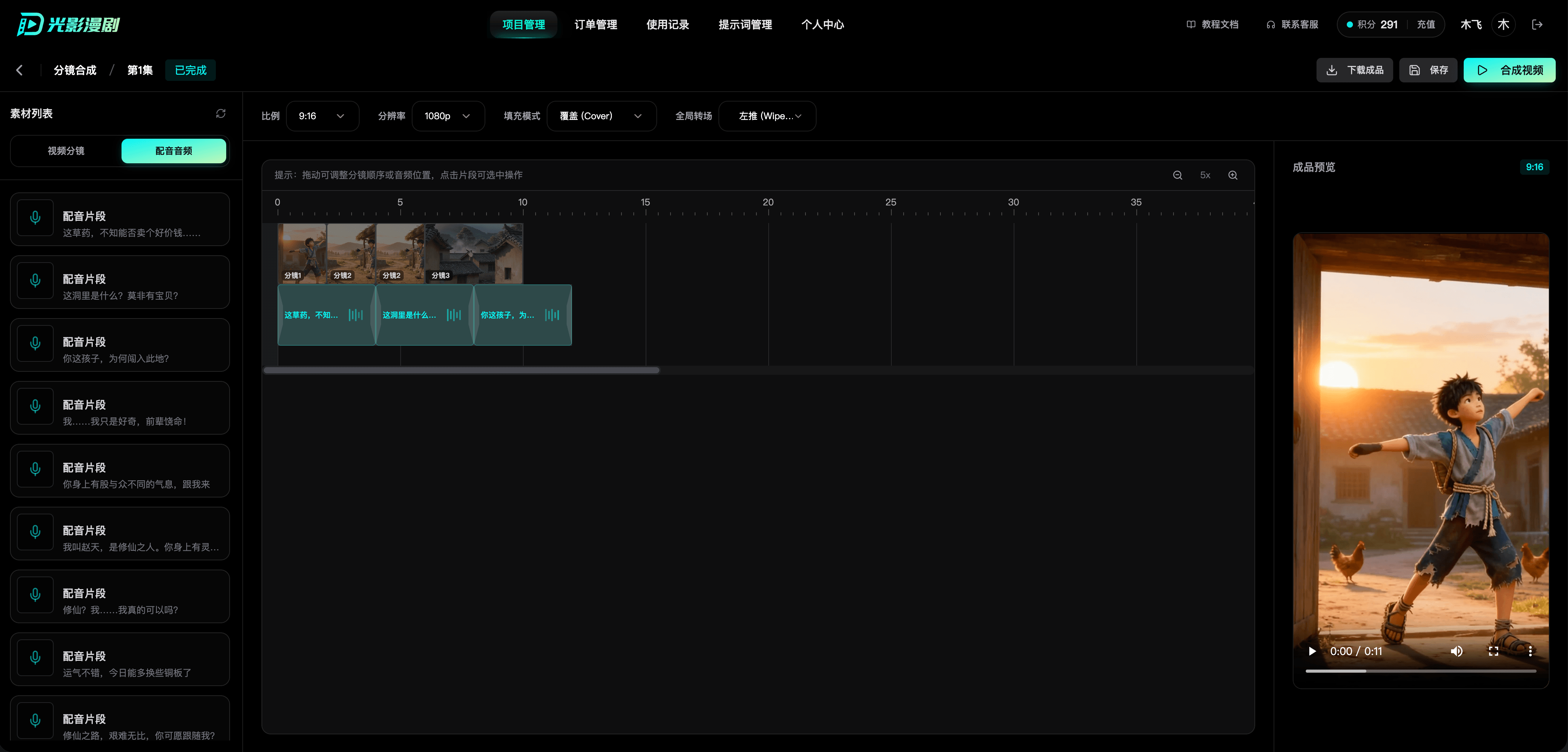Zoom out the timeline
The height and width of the screenshot is (752, 1568).
(x=1178, y=175)
